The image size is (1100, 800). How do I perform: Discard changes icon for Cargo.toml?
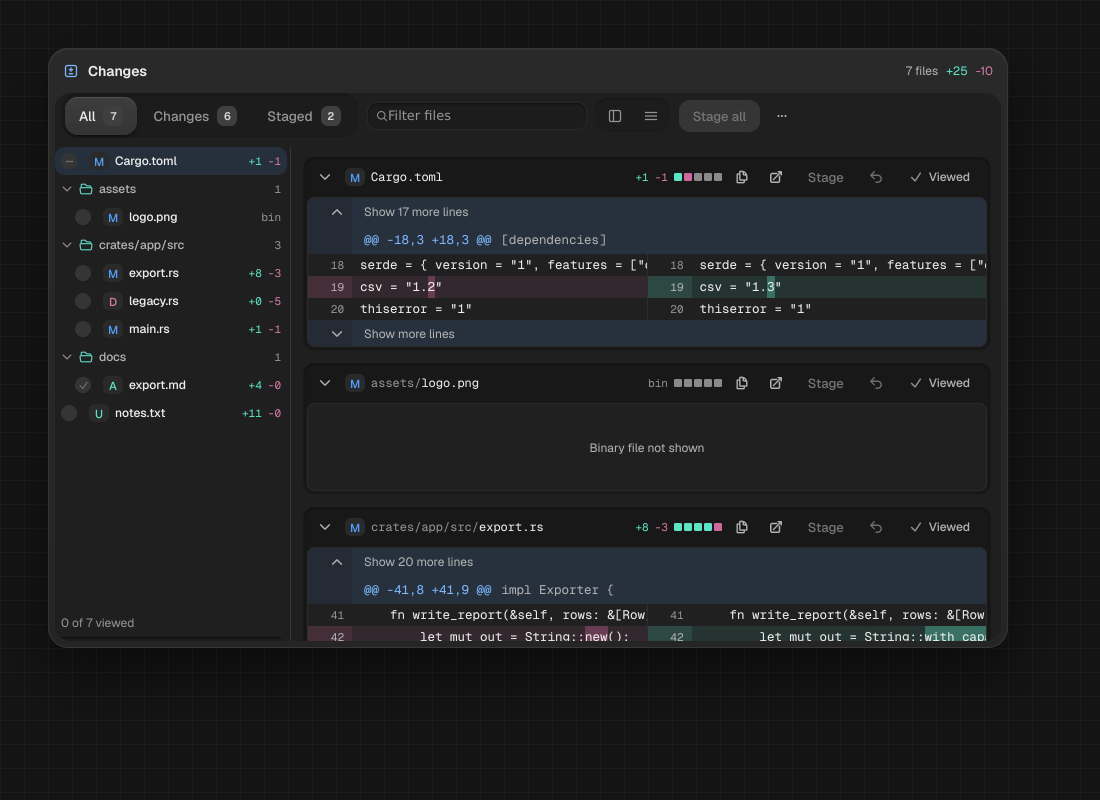point(876,178)
